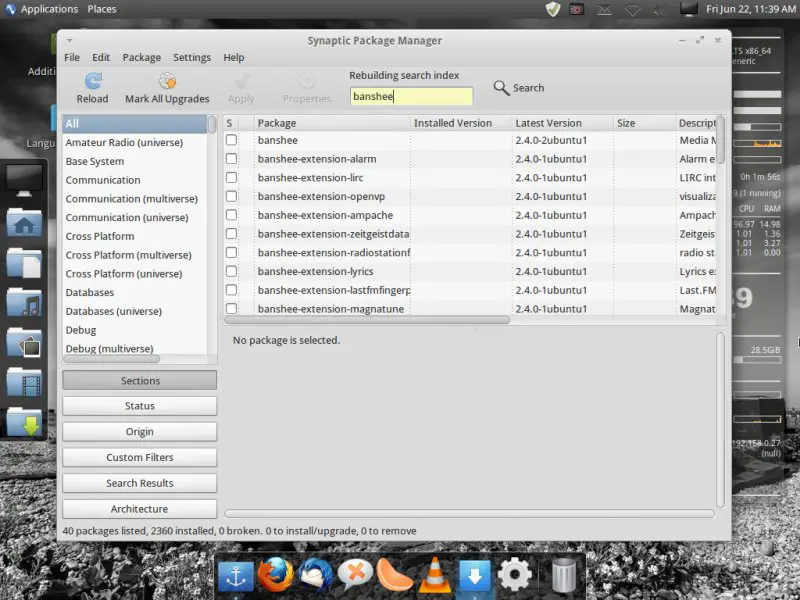
Task: Mark banshee-extension-alarm checkbox
Action: coord(232,159)
